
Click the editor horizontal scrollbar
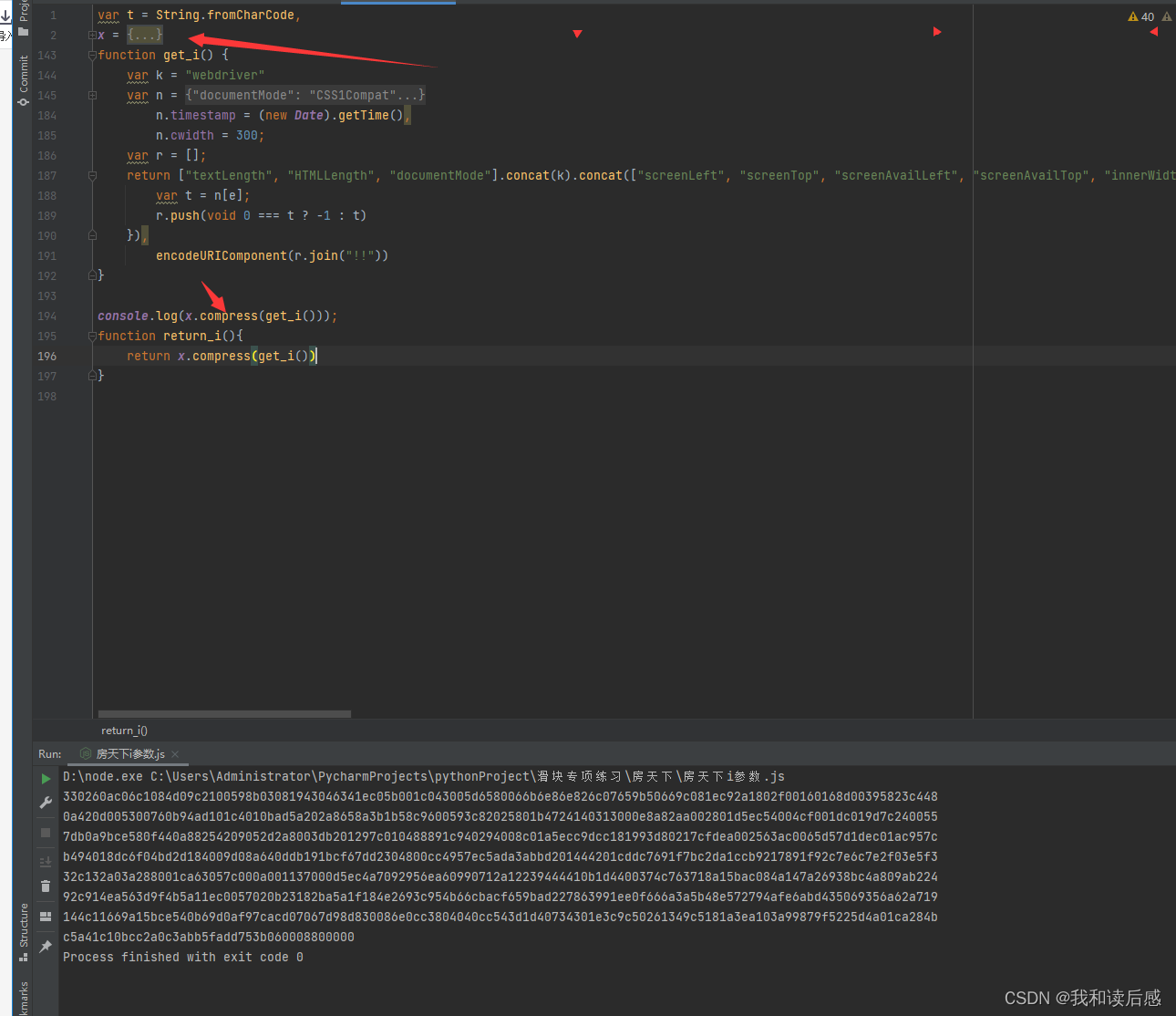[x=224, y=714]
